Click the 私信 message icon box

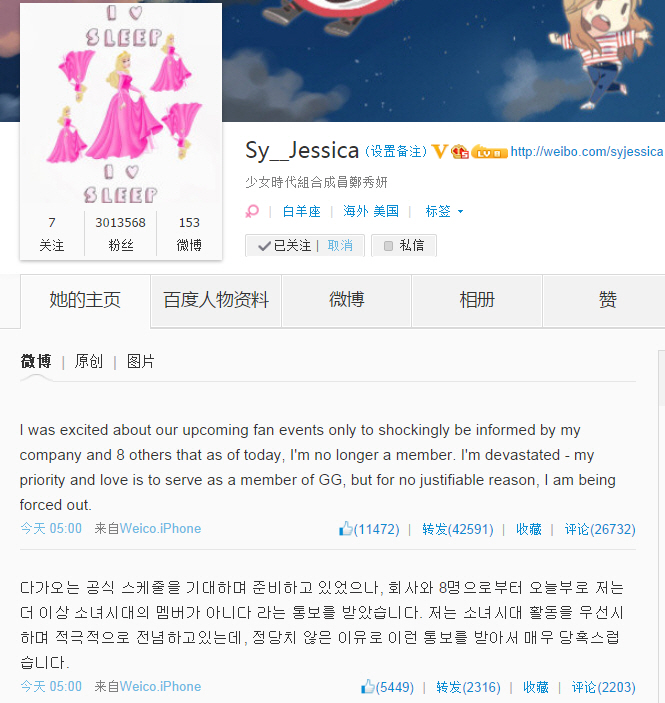pyautogui.click(x=388, y=246)
